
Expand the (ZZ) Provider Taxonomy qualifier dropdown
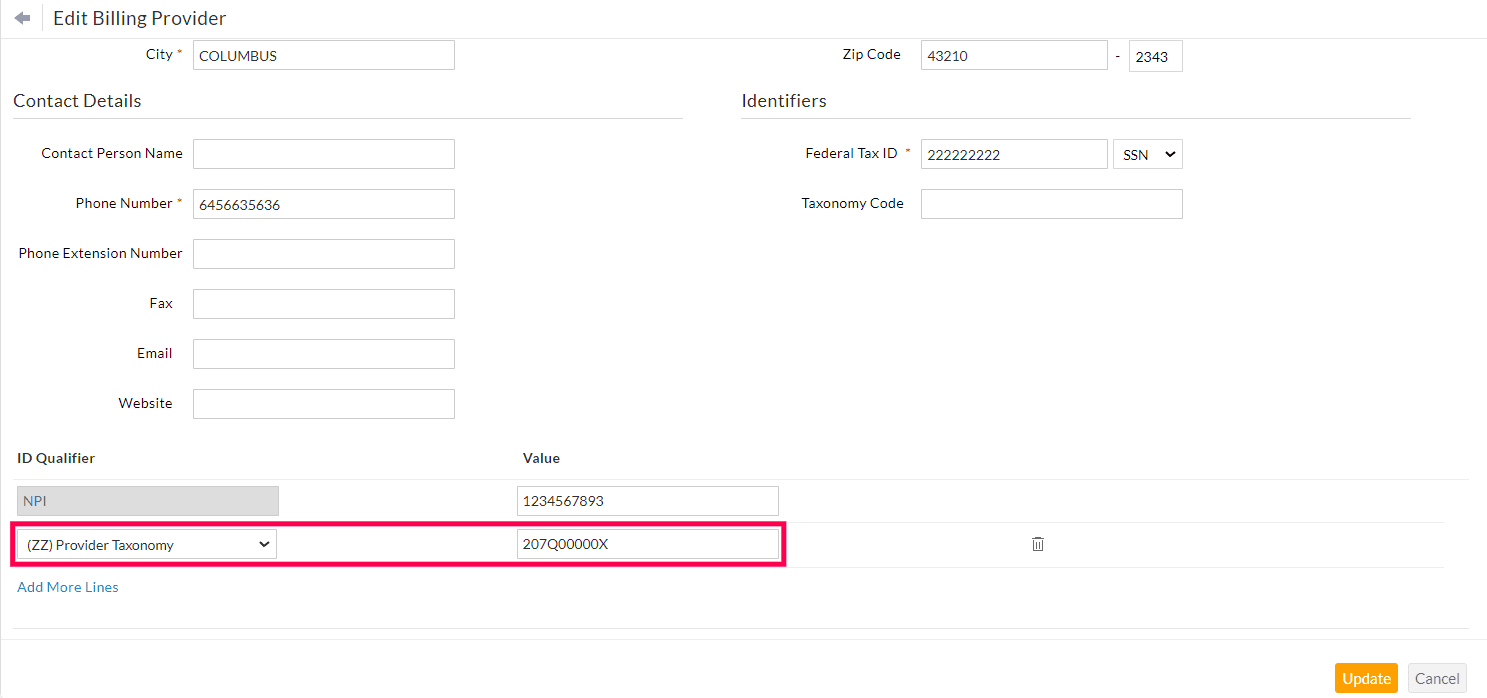(x=147, y=544)
